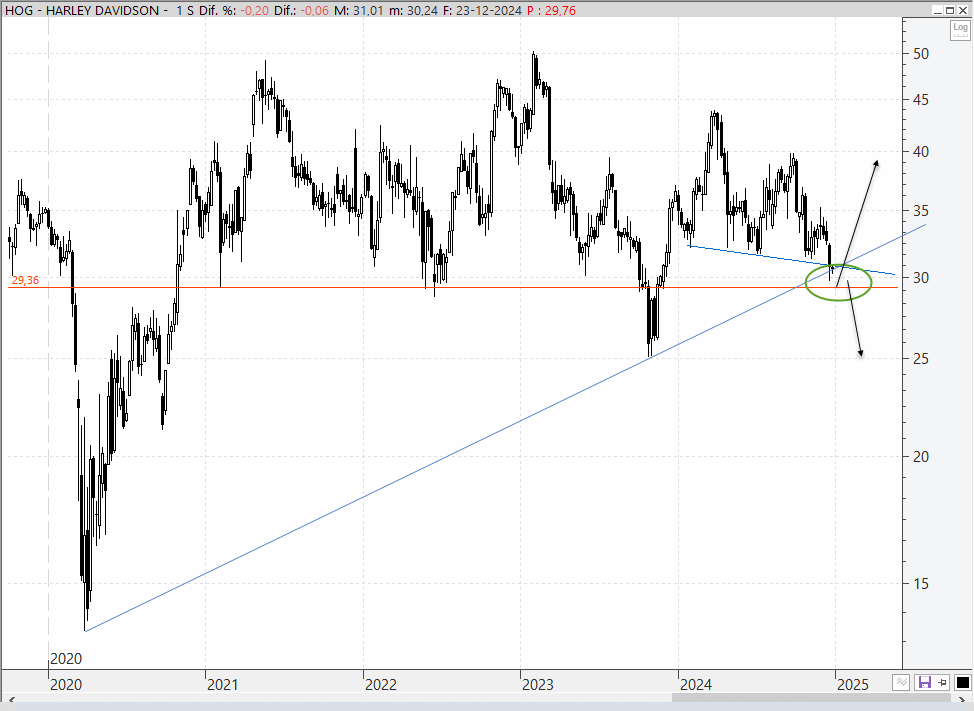Click the scrollbar right arrow
The image size is (974, 711).
click(x=963, y=700)
